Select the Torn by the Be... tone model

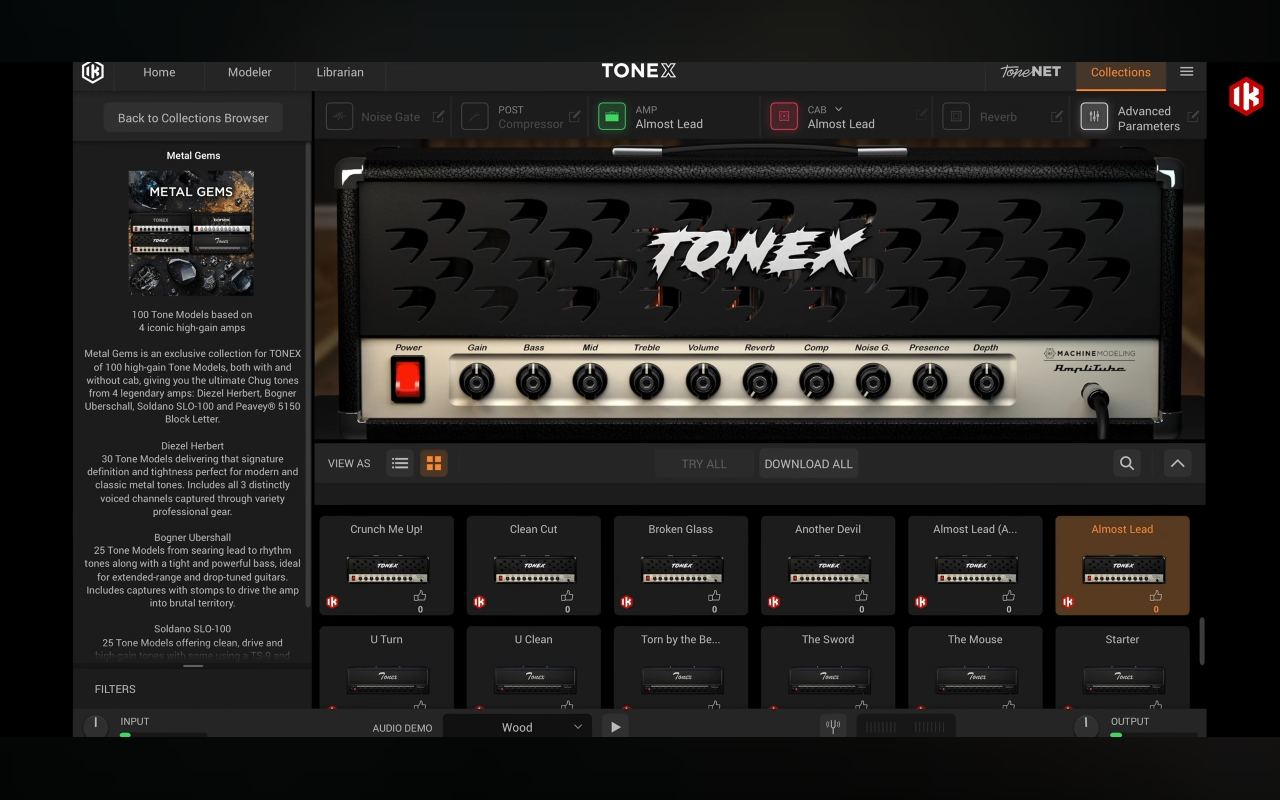(681, 668)
